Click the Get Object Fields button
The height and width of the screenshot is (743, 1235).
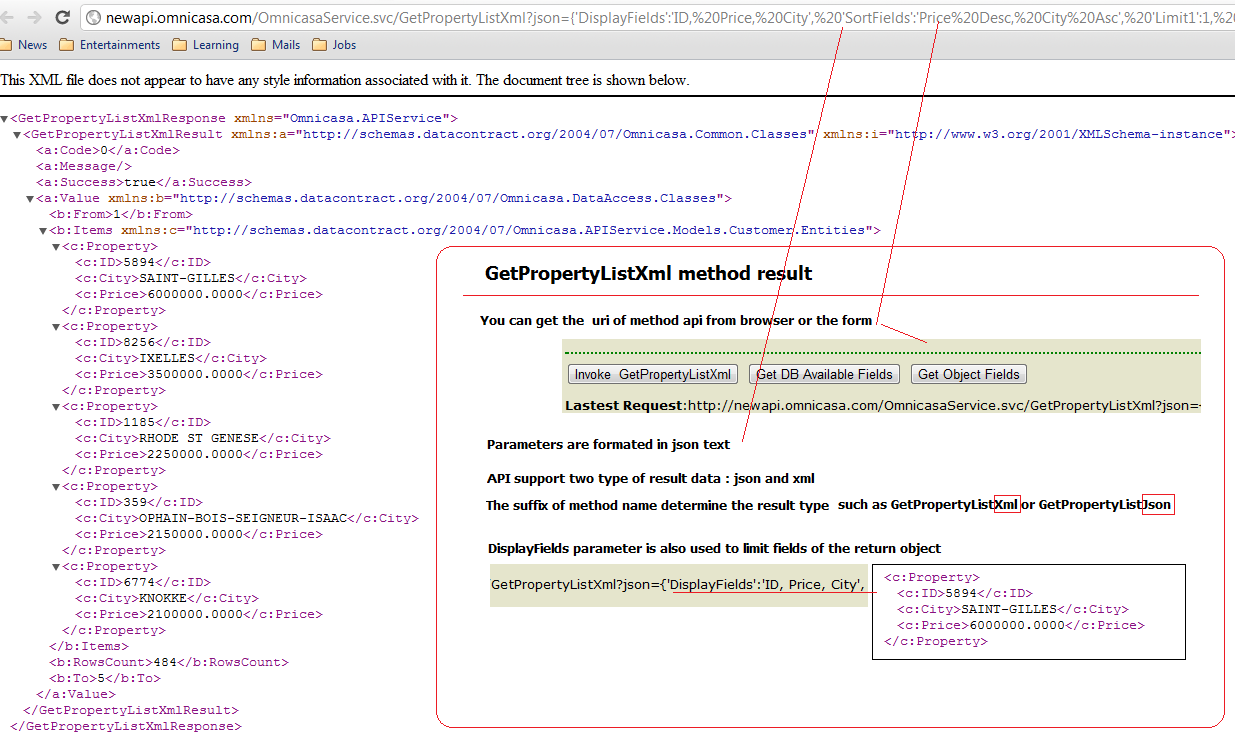point(968,374)
